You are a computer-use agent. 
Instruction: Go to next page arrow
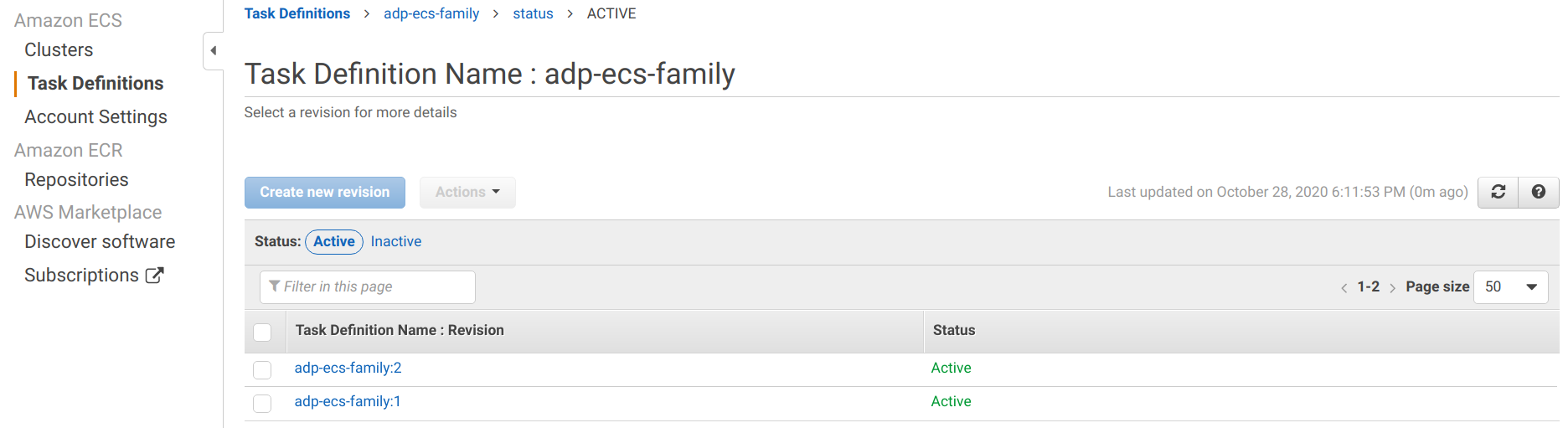[1392, 287]
